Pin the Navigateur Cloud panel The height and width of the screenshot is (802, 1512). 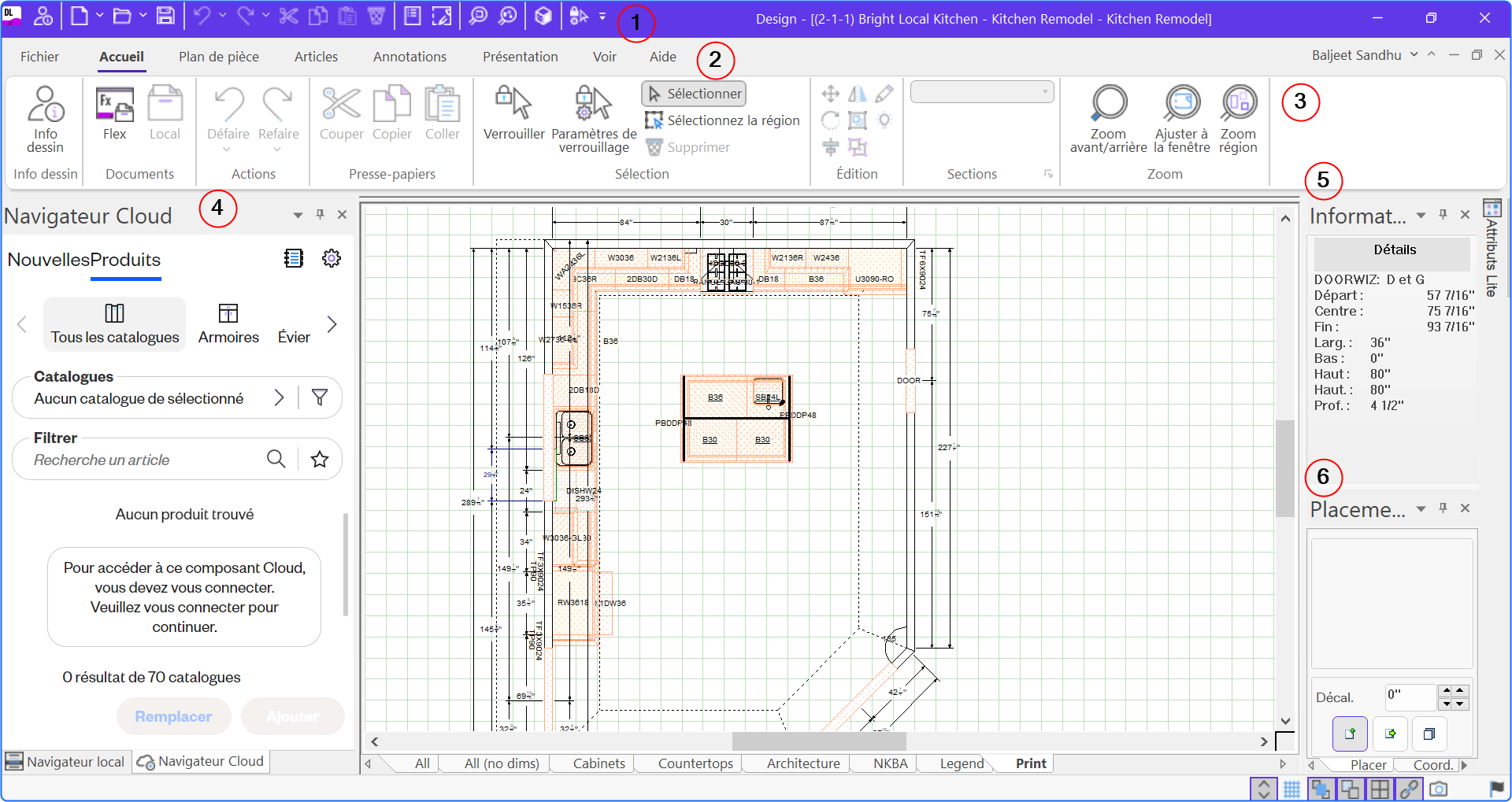click(x=320, y=214)
